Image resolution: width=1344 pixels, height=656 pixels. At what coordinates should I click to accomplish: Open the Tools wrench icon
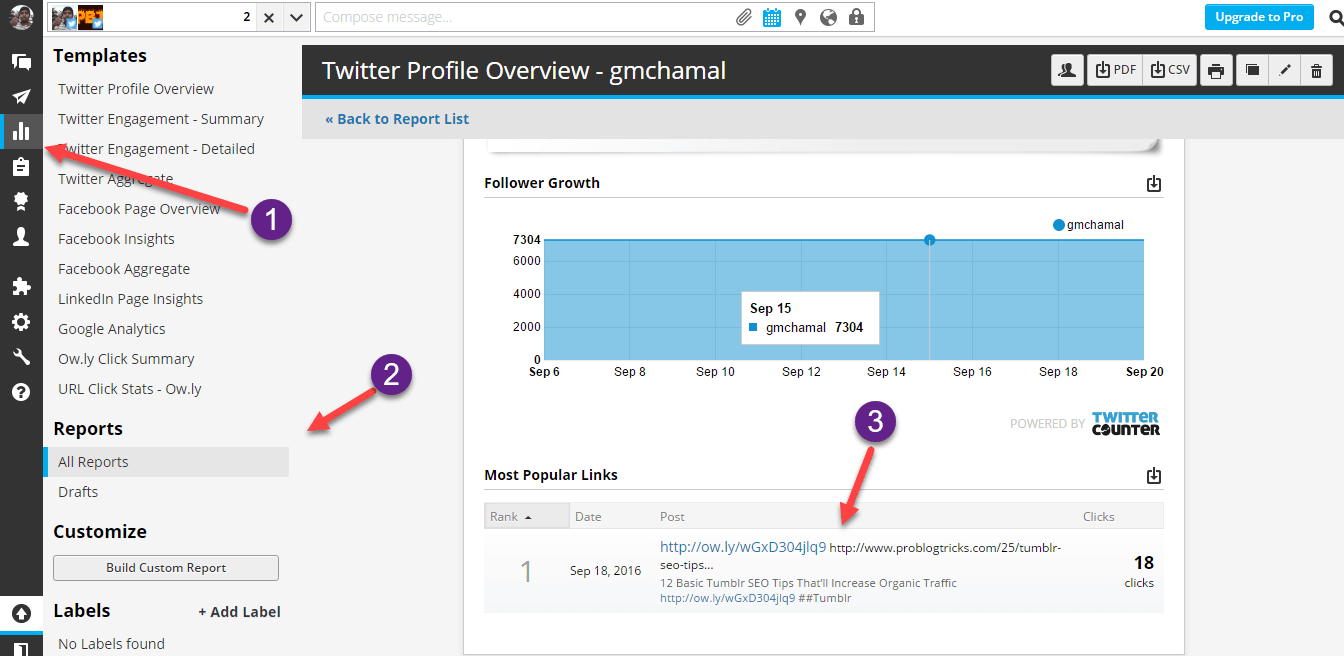pyautogui.click(x=21, y=357)
